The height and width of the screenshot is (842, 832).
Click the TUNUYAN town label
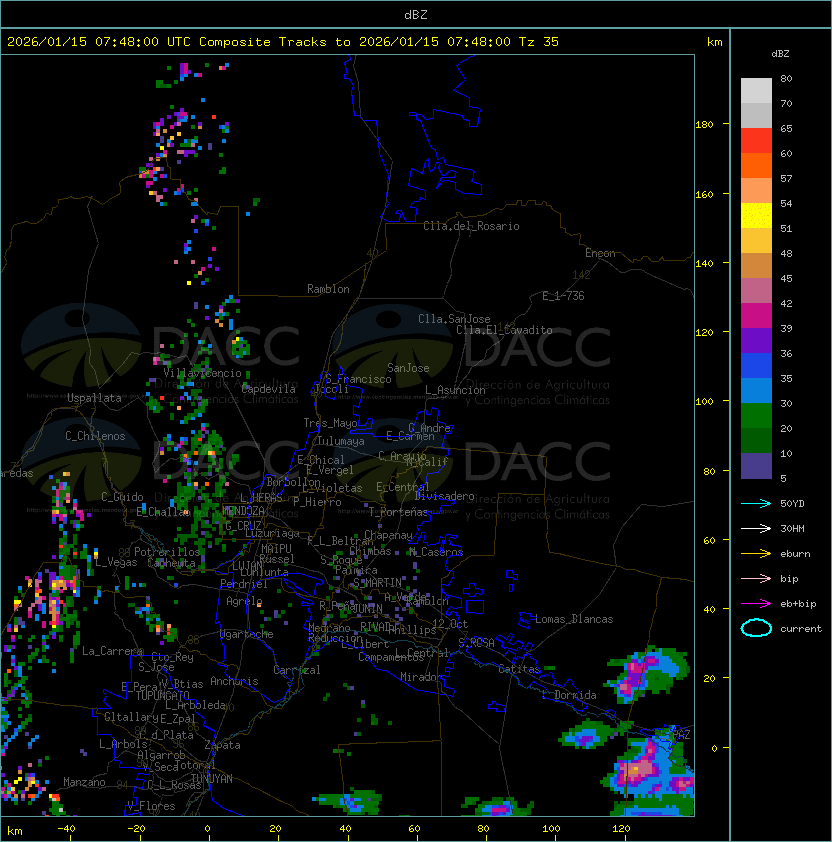coord(211,778)
